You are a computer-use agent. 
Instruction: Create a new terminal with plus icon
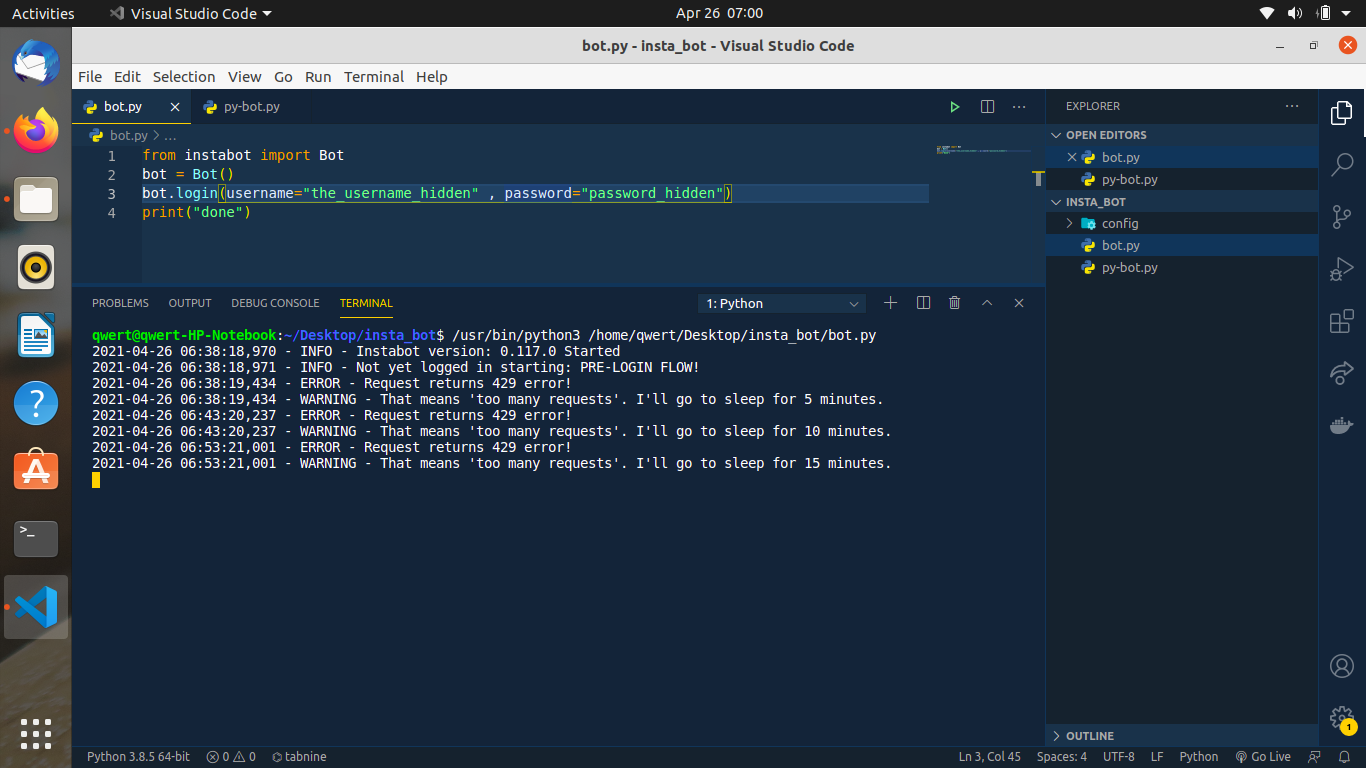click(x=891, y=303)
